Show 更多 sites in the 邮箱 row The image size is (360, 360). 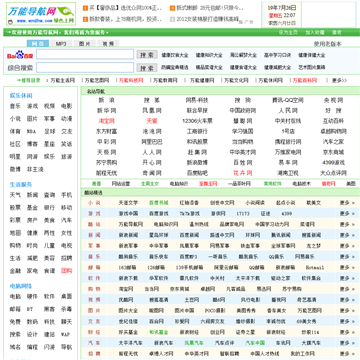(x=347, y=267)
